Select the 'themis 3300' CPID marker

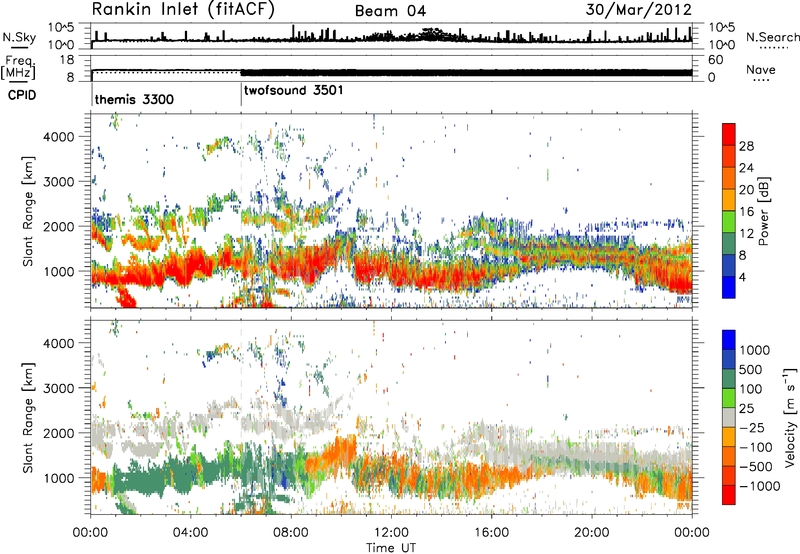(x=134, y=99)
